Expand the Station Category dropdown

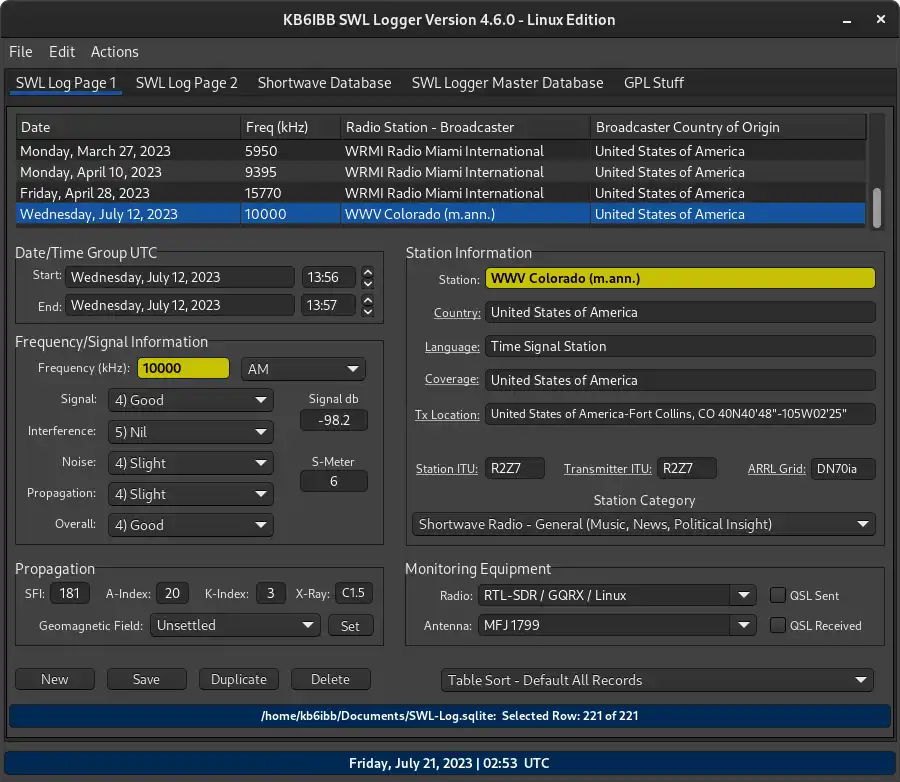pyautogui.click(x=644, y=524)
